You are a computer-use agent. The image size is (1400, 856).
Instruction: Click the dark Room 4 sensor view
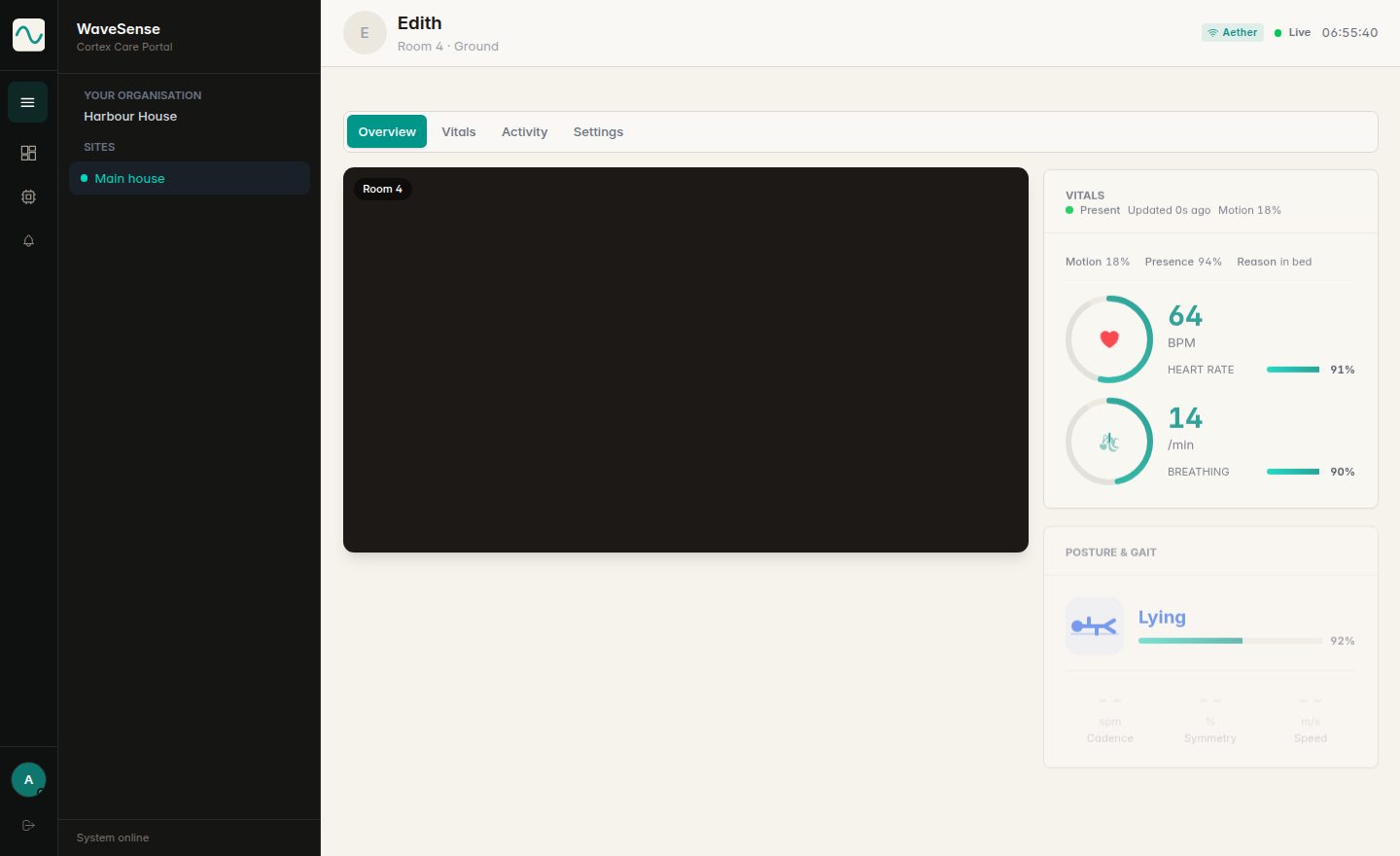point(685,360)
